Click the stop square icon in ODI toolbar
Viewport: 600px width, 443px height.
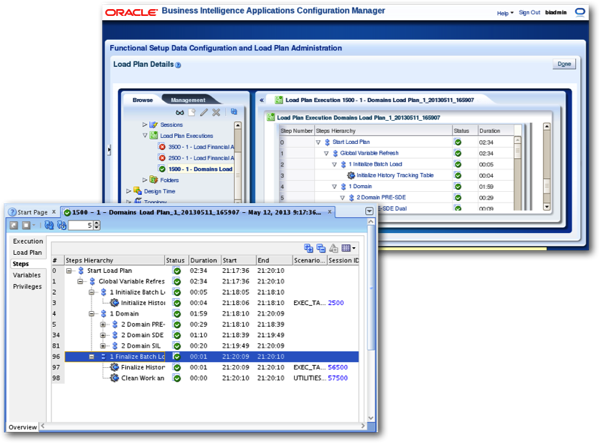pos(26,225)
